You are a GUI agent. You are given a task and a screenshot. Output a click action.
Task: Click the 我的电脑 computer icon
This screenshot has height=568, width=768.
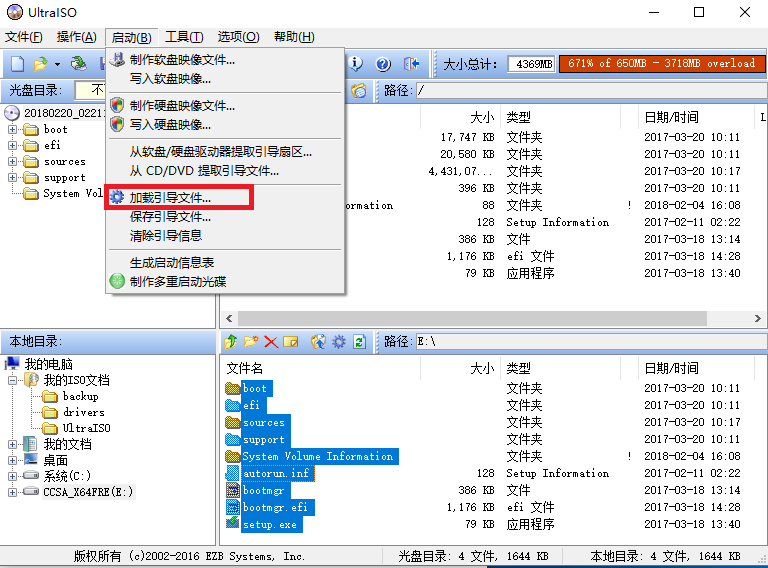pos(12,364)
